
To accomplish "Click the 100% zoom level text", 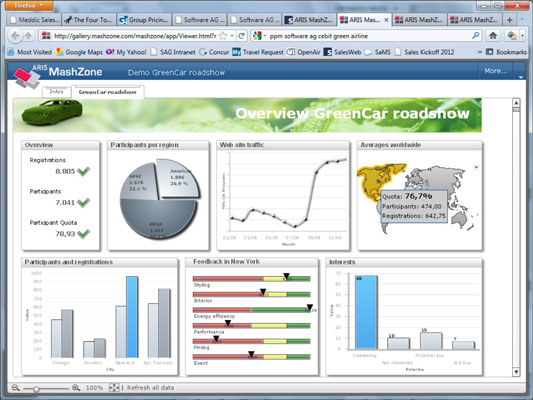I will point(94,387).
